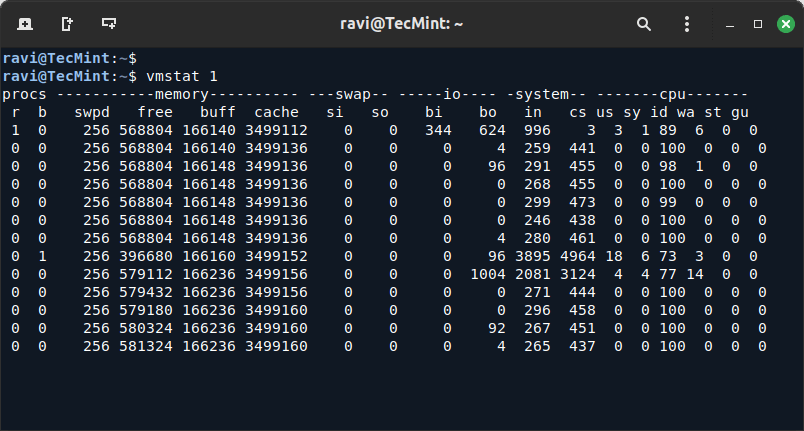Click the screen-with-plus icon in title bar
The image size is (804, 431).
pyautogui.click(x=109, y=23)
